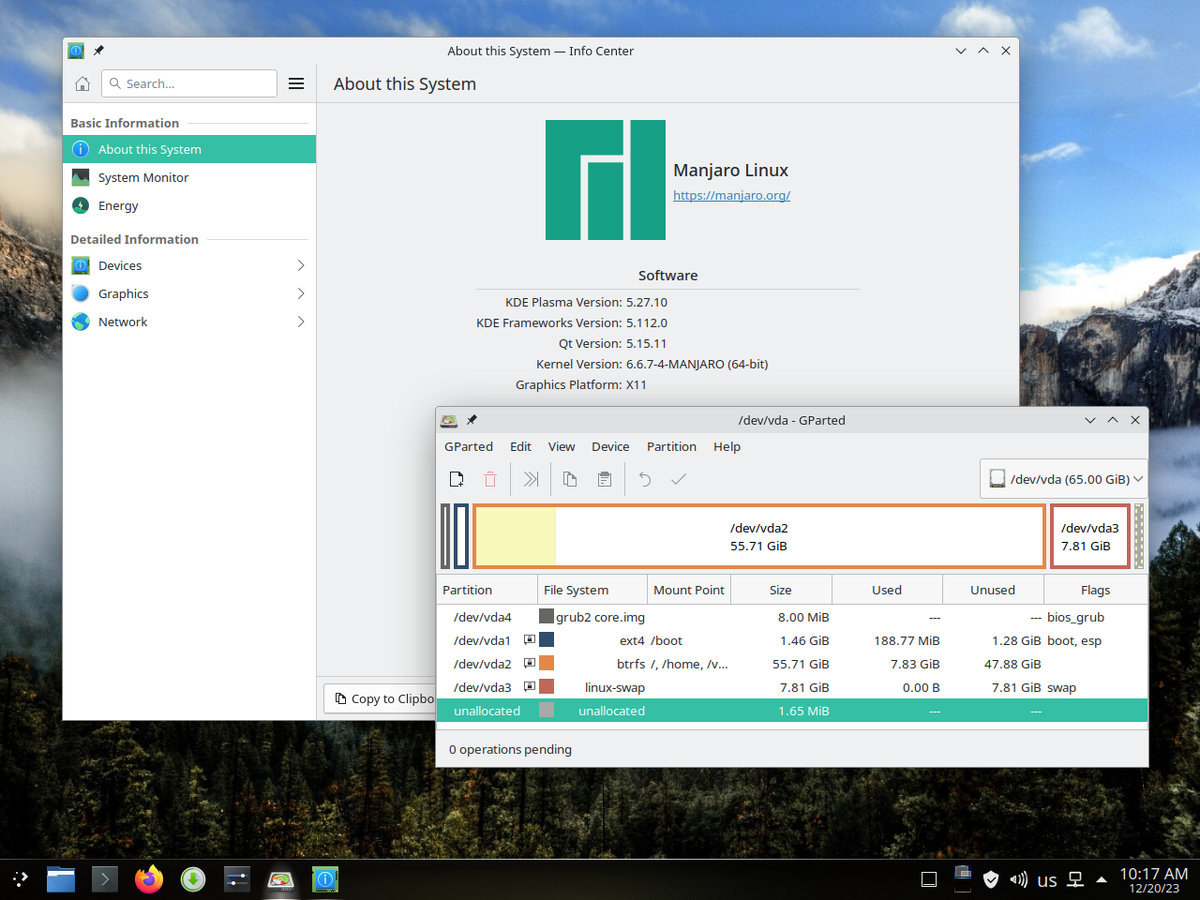The height and width of the screenshot is (900, 1200).
Task: Select About this System in the sidebar
Action: [x=189, y=150]
